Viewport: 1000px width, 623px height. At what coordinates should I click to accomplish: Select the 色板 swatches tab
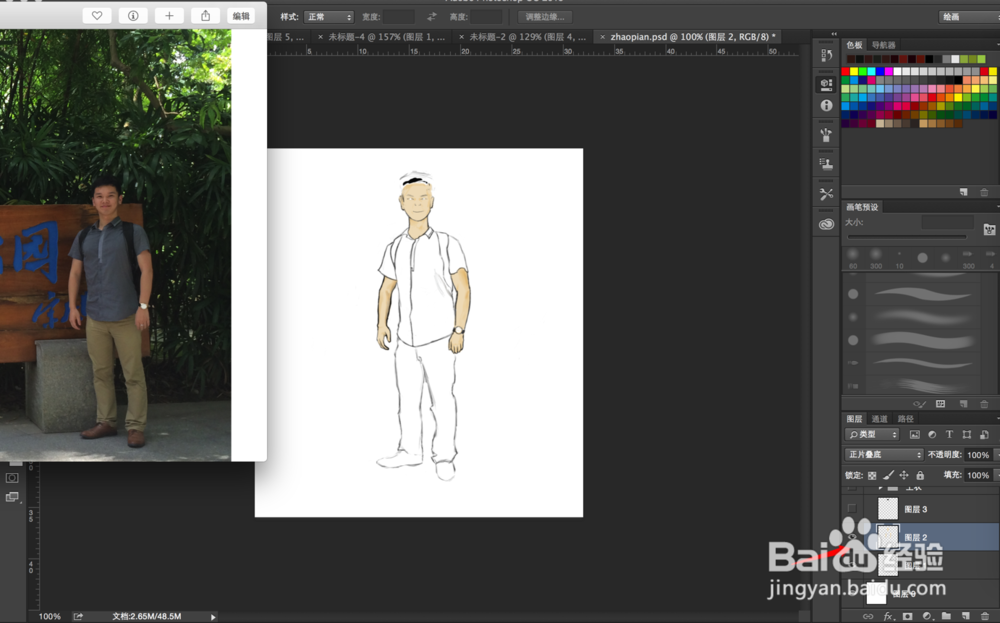pos(854,45)
